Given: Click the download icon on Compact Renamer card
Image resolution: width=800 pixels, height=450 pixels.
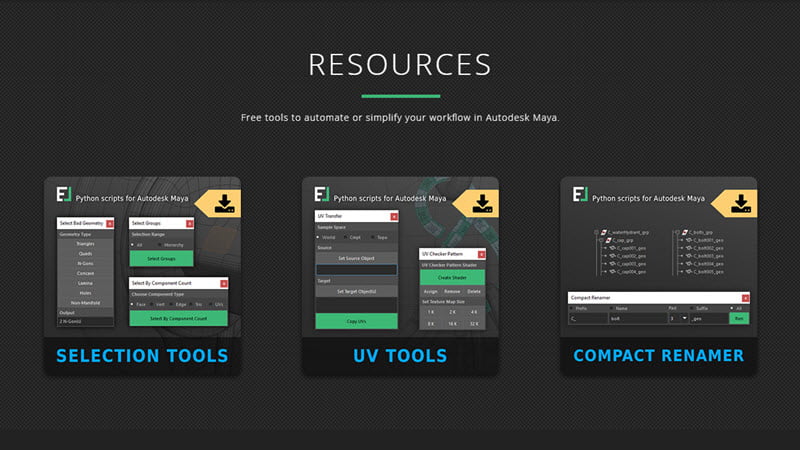Looking at the screenshot, I should tap(739, 205).
